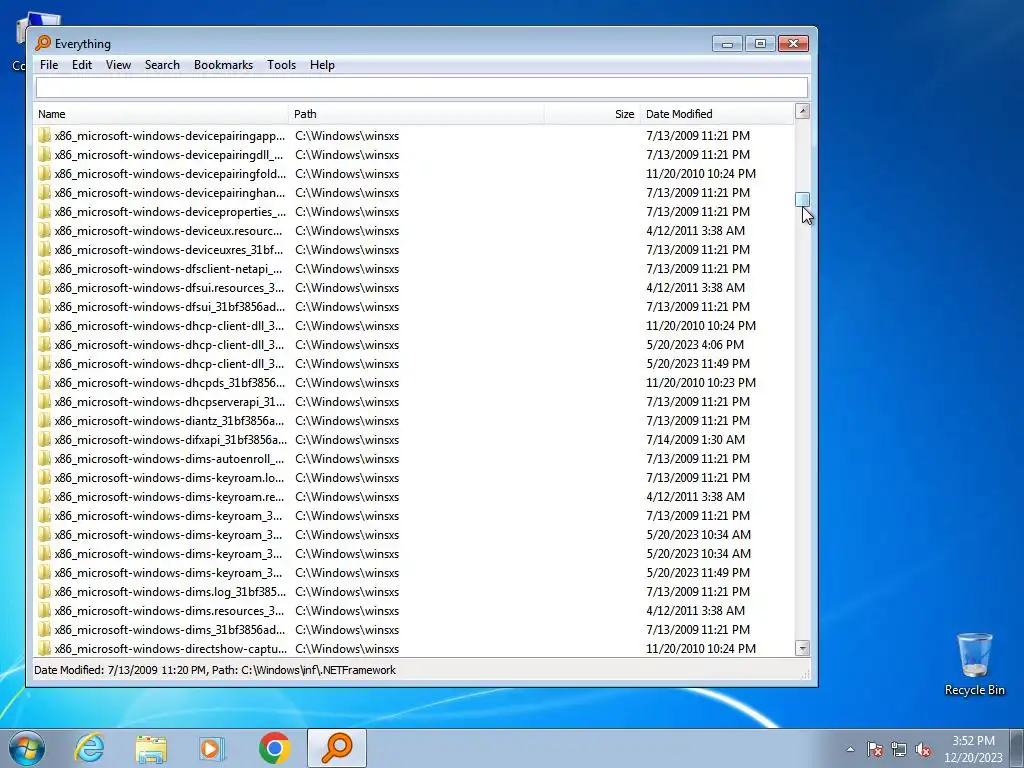Screen dimensions: 1024x768
Task: Click the Action Center flag tray icon
Action: click(x=874, y=749)
